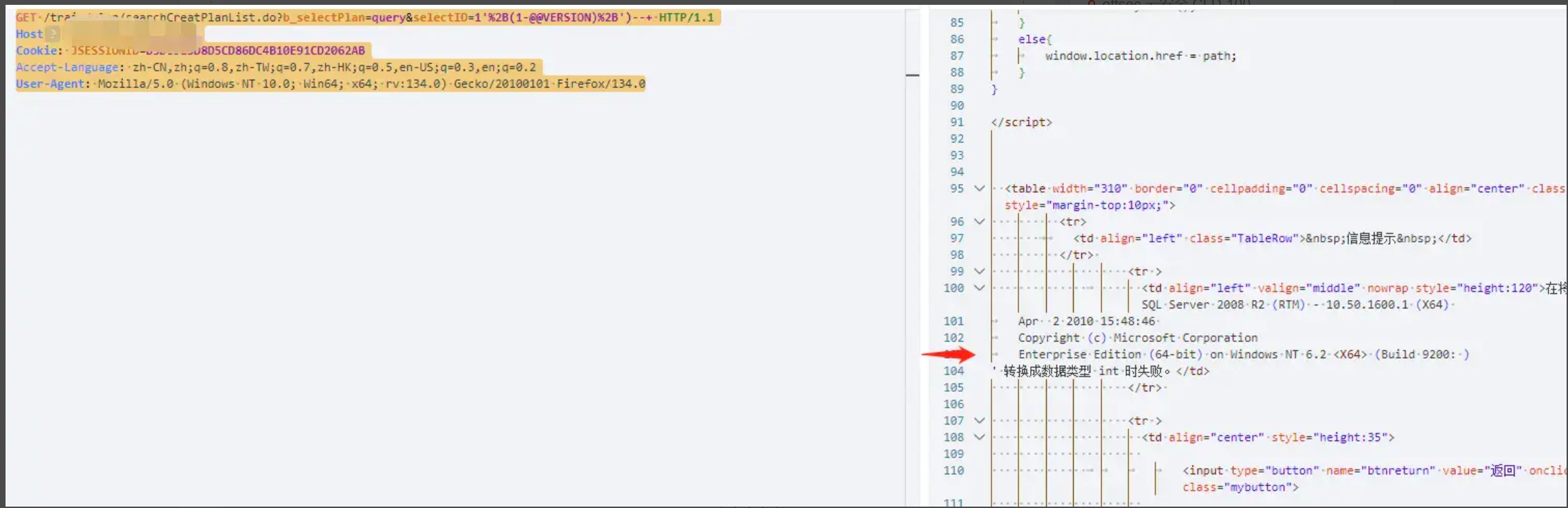Click the td nowrap style="height:120" line
Image resolution: width=1568 pixels, height=508 pixels.
[1354, 288]
